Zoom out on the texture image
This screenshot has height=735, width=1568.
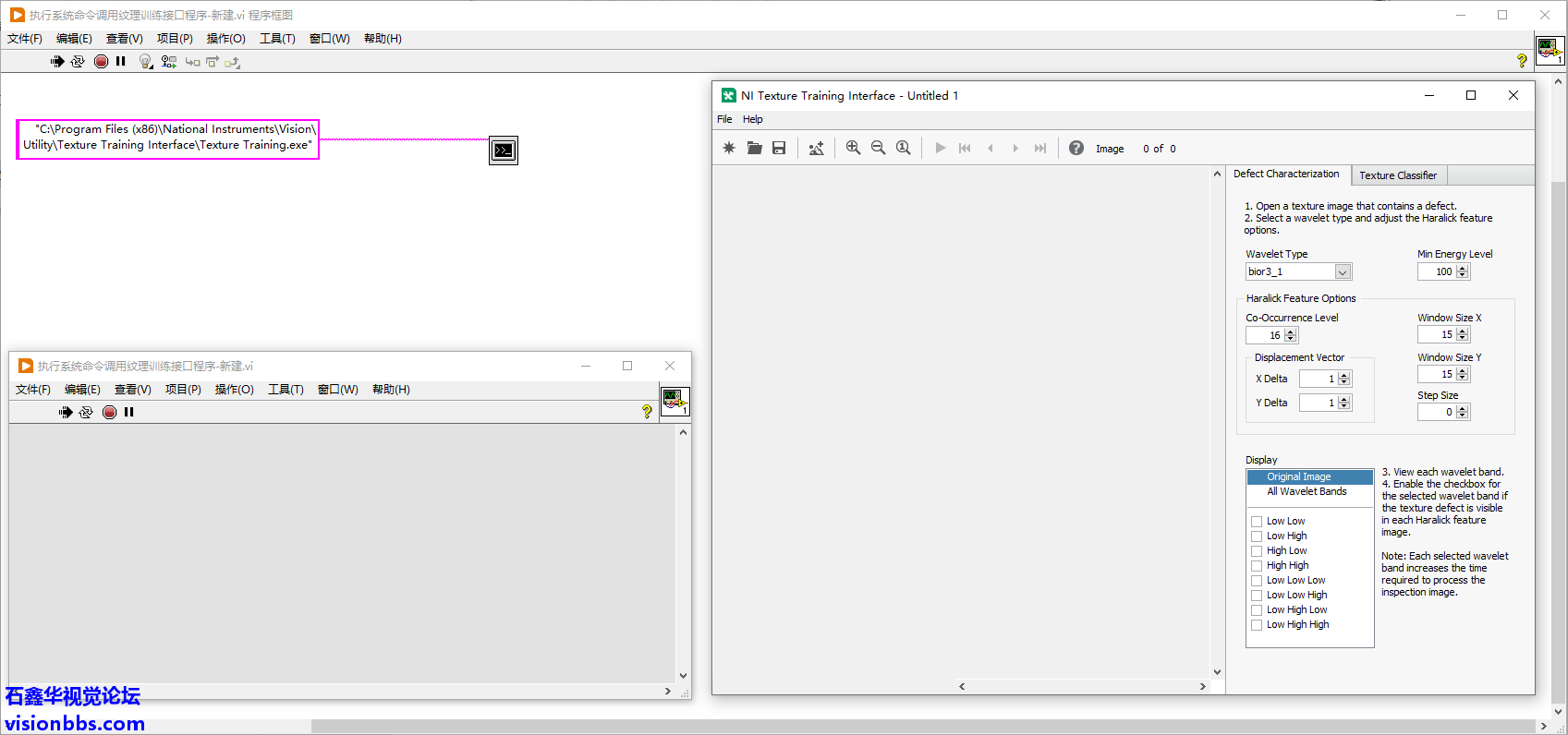[878, 148]
